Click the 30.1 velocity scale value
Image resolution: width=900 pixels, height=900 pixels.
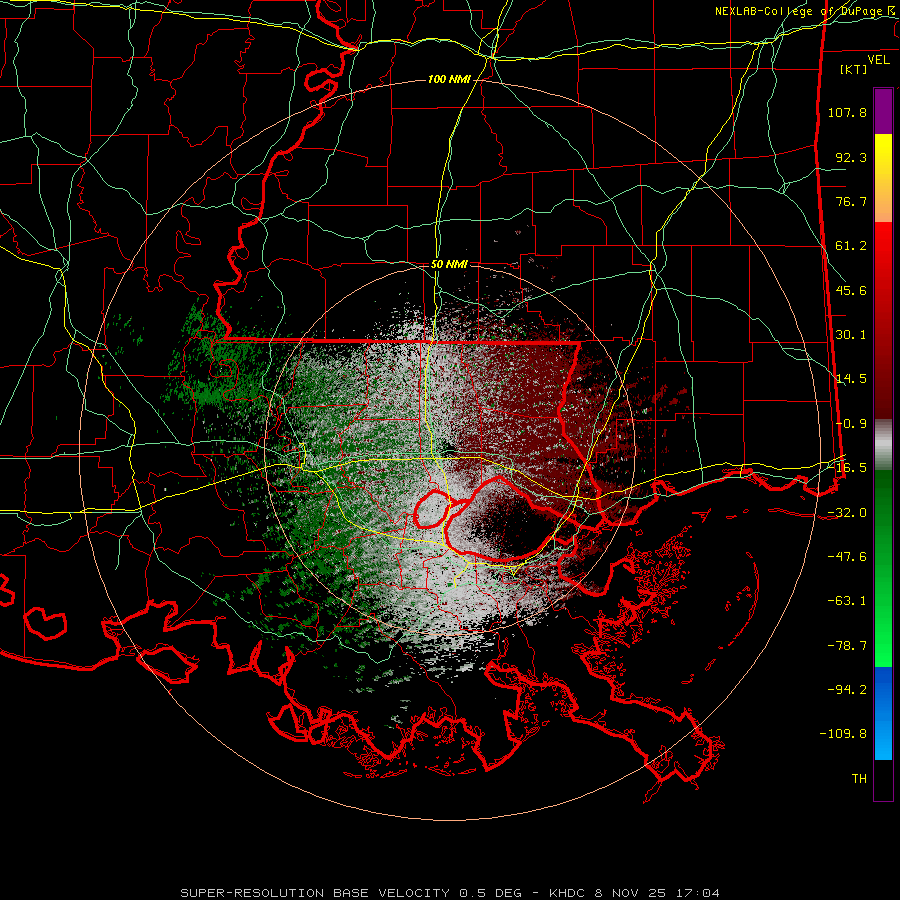(851, 335)
